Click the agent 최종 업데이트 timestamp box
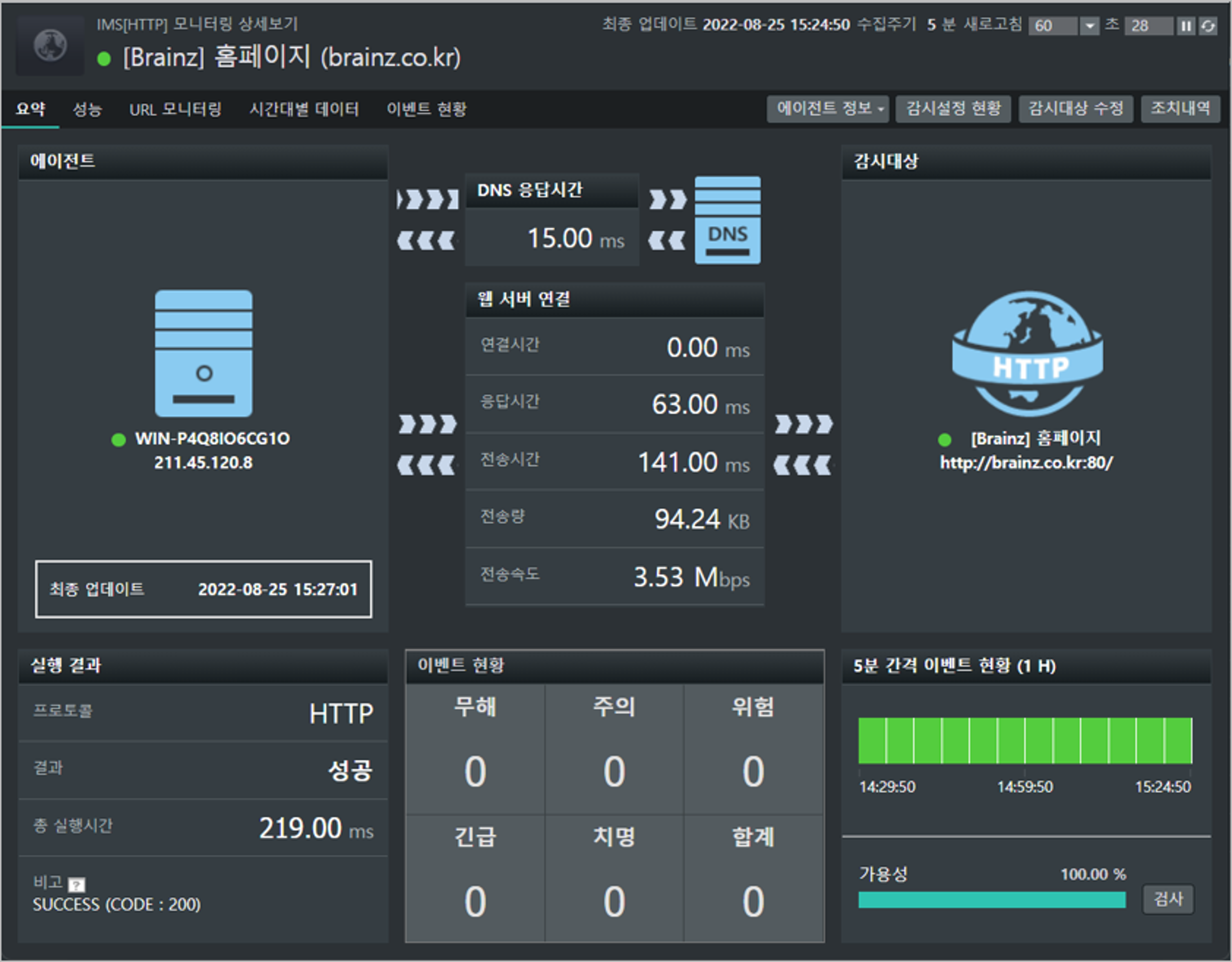1232x962 pixels. pyautogui.click(x=204, y=589)
